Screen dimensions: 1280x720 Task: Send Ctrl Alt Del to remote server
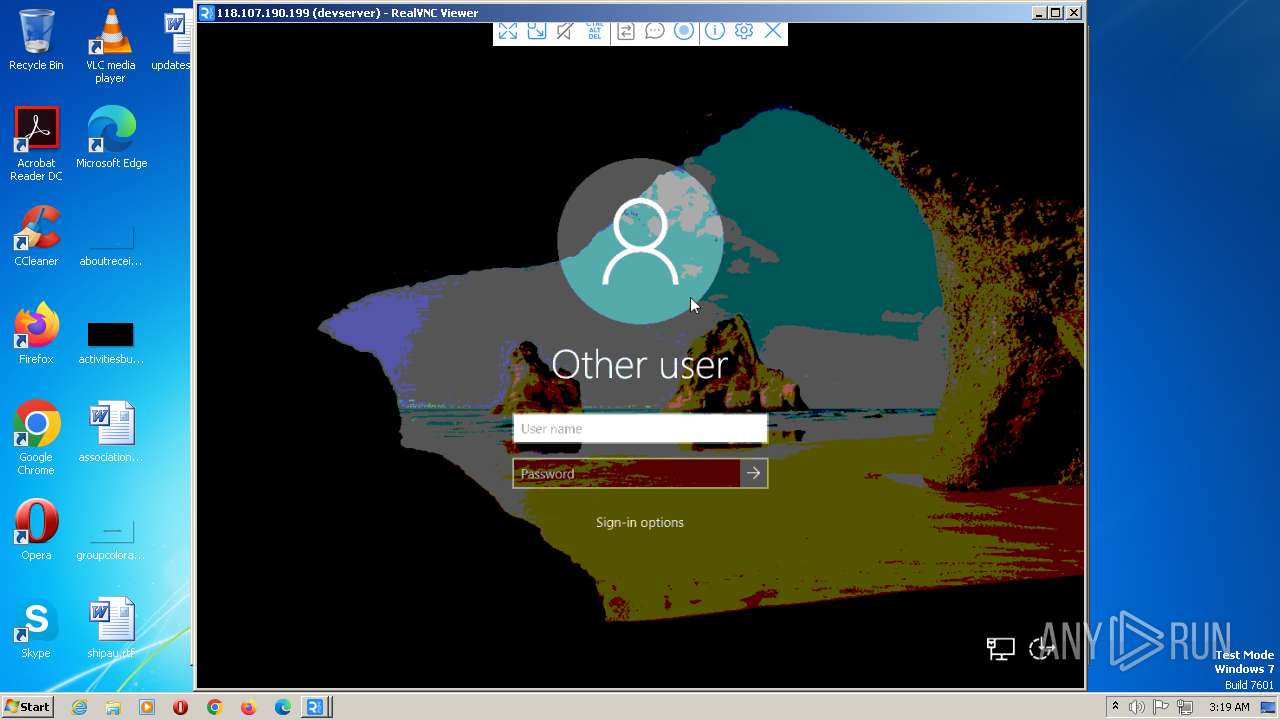[x=595, y=31]
